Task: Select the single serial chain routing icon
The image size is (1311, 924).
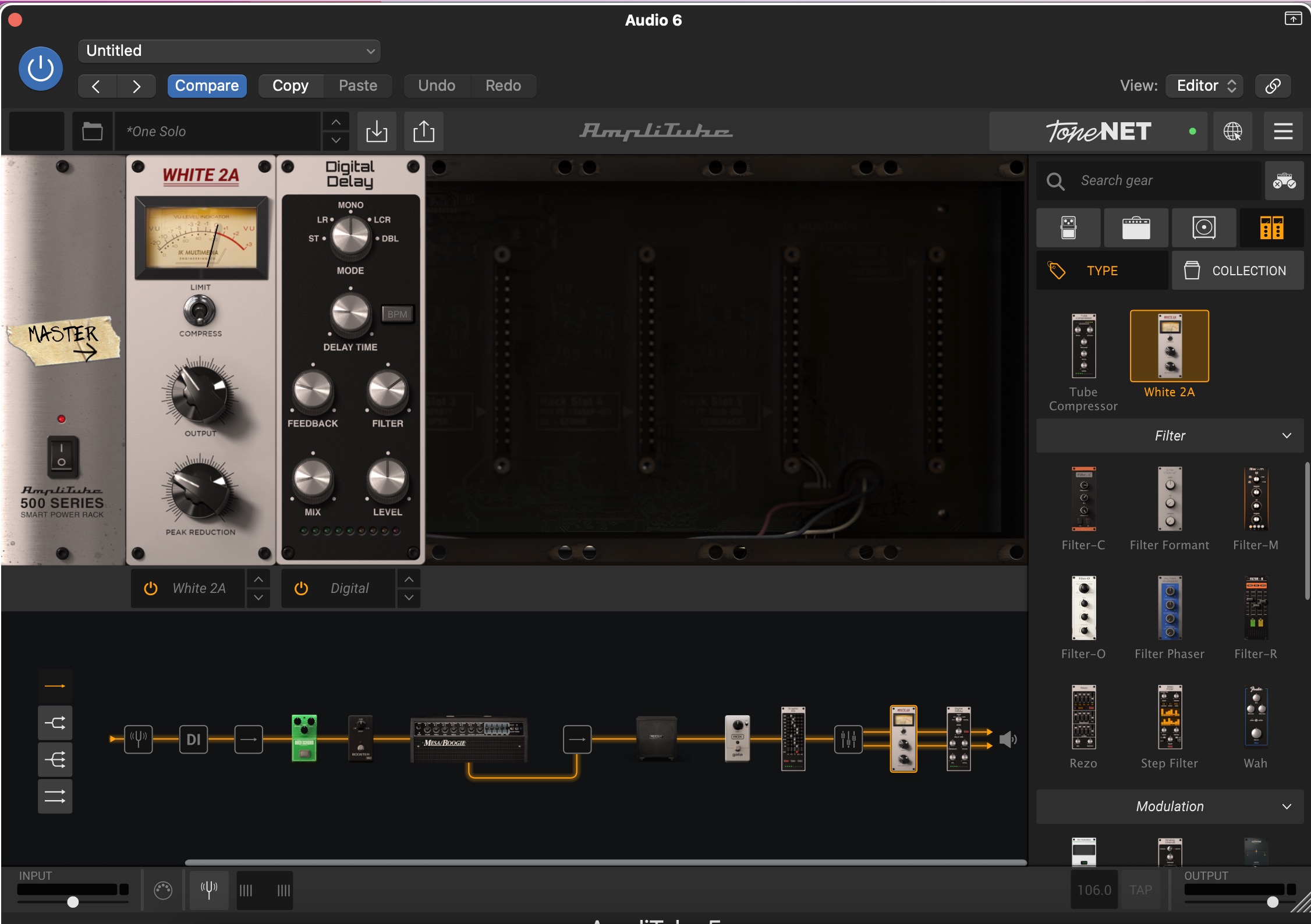Action: tap(55, 686)
